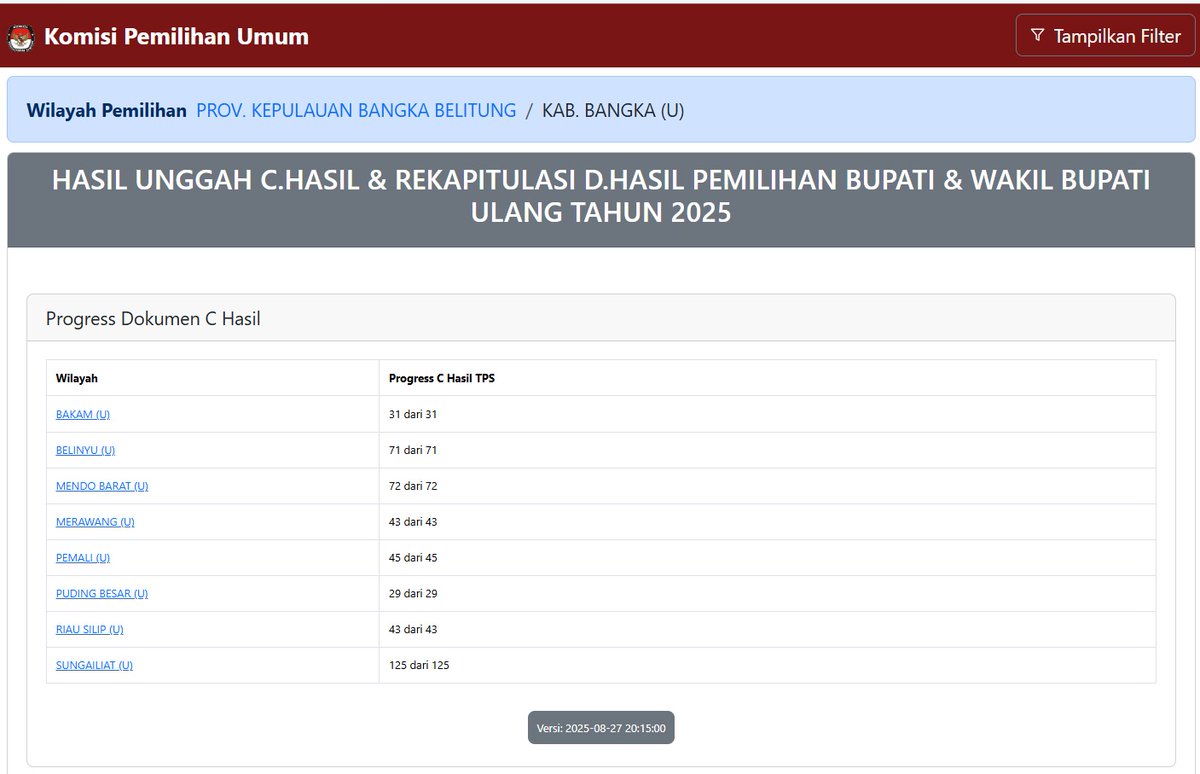Click the Versi 2025-08-27 timestamp badge
The width and height of the screenshot is (1200, 774).
[600, 727]
